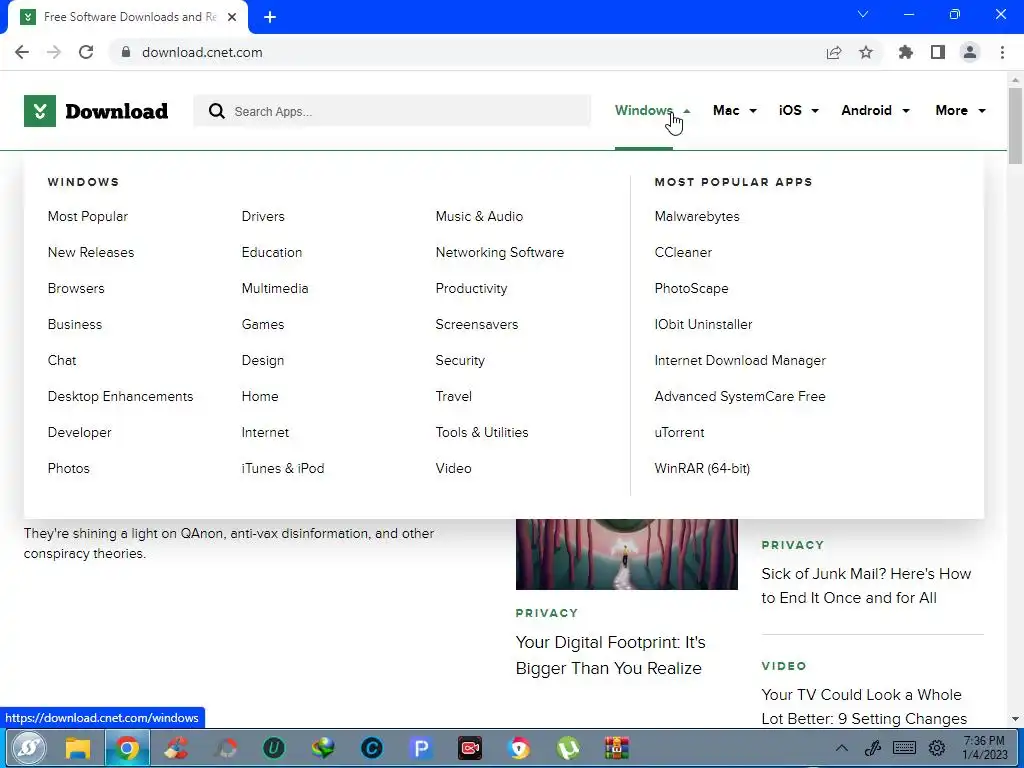1024x768 pixels.
Task: Open PhotoScape popular app link
Action: pyautogui.click(x=691, y=288)
